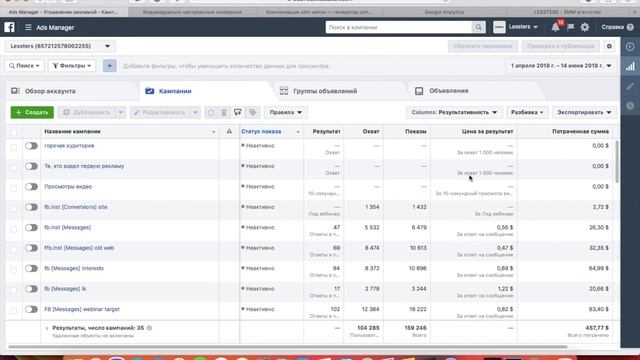Viewport: 640px width, 360px height.
Task: Click the green Создать button
Action: [32, 112]
